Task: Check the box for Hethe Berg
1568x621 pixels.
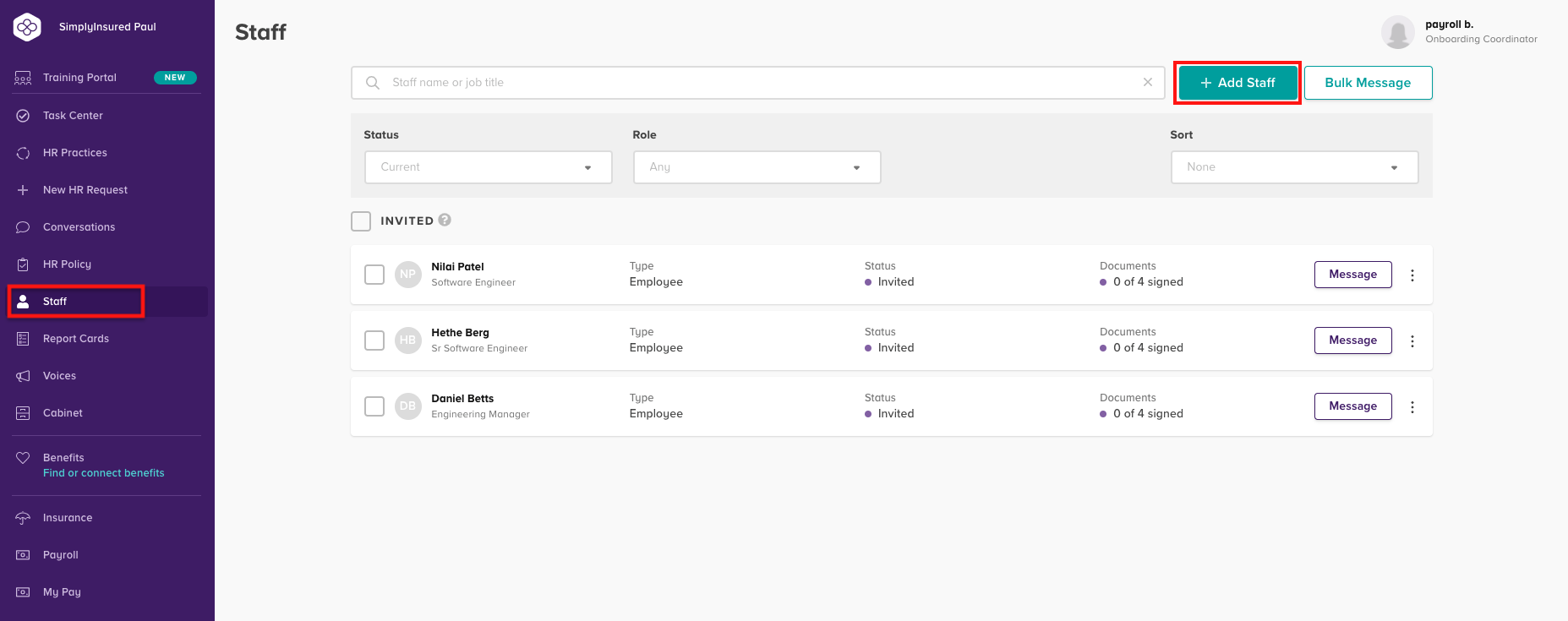Action: tap(374, 340)
